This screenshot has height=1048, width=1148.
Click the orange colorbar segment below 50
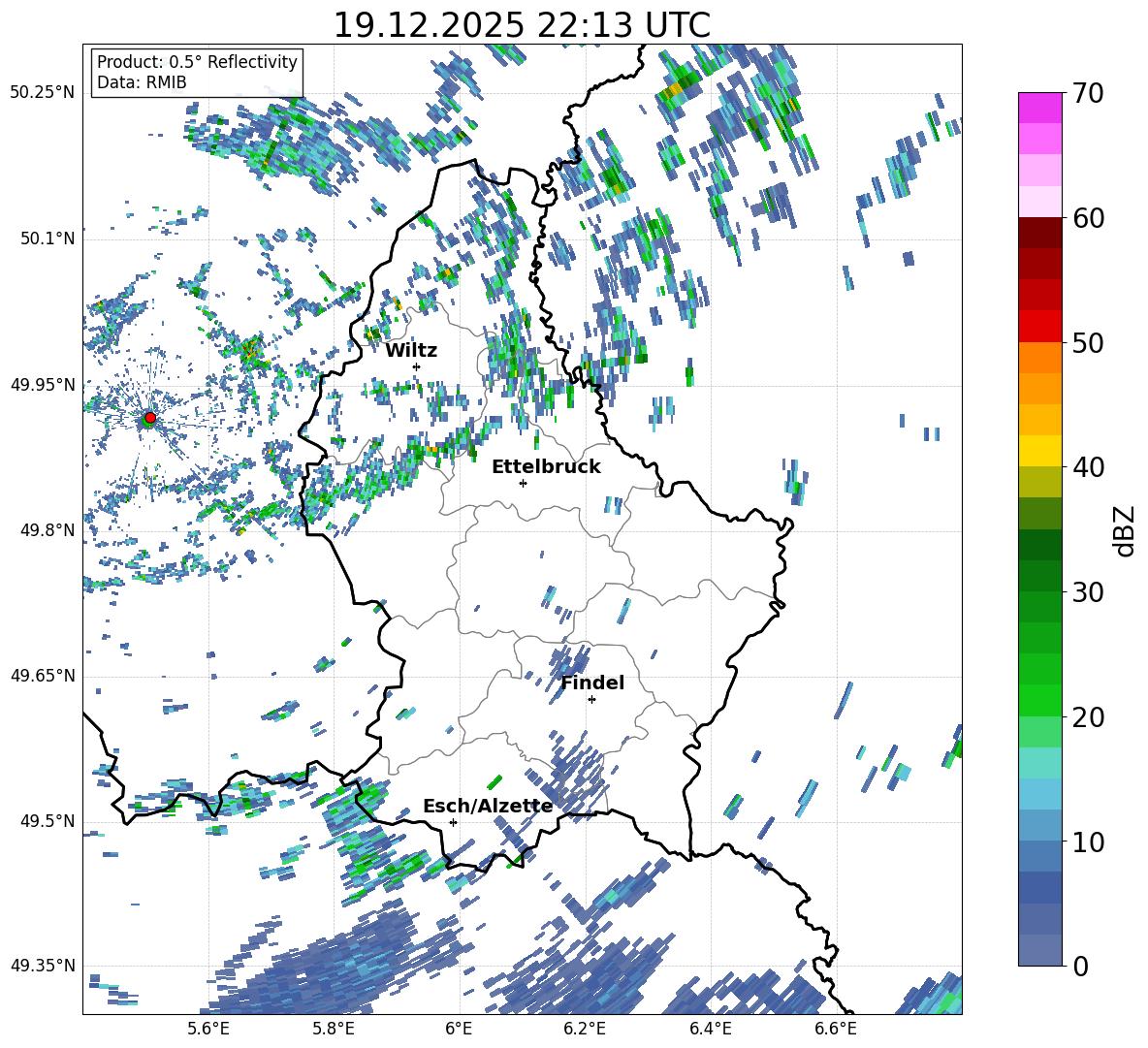coord(1039,358)
